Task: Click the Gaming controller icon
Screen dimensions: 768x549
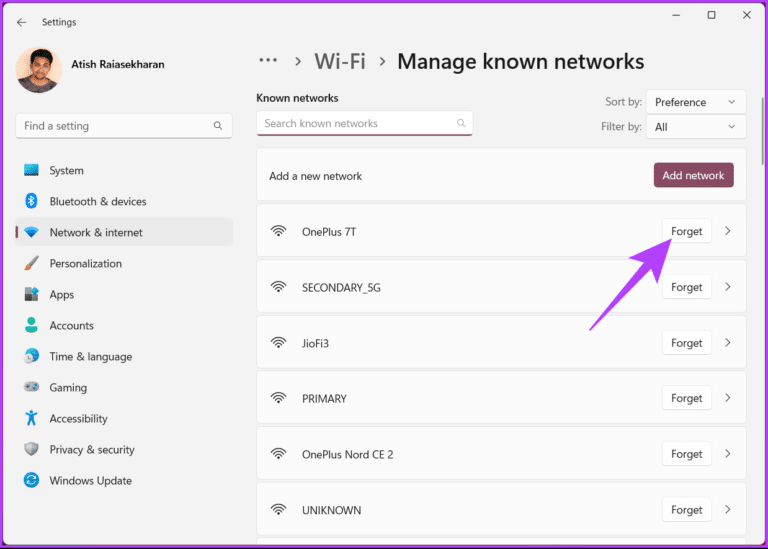Action: [x=31, y=387]
